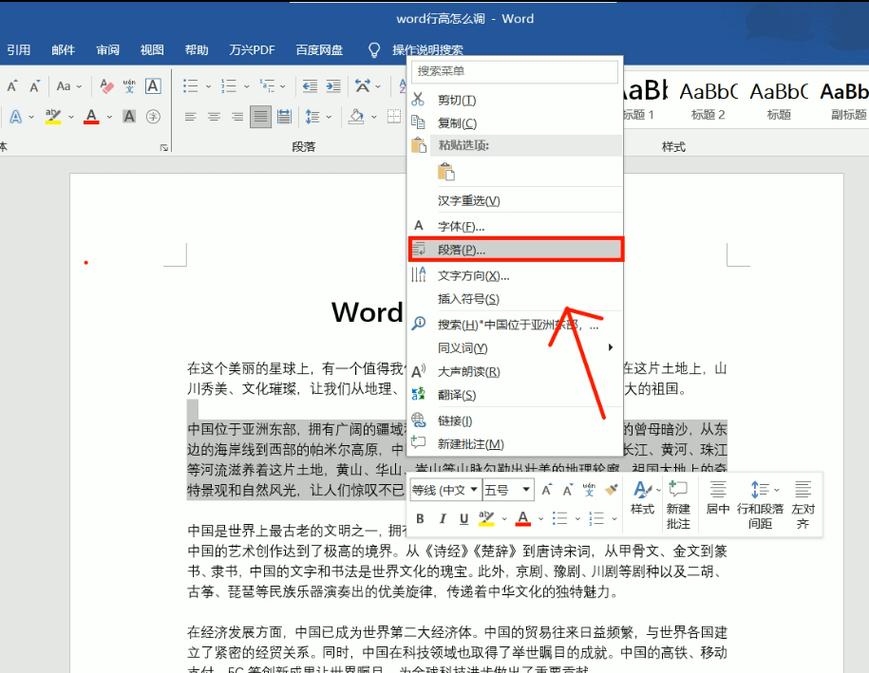
Task: Click the Enclosed Characters circle icon
Action: pos(153,116)
